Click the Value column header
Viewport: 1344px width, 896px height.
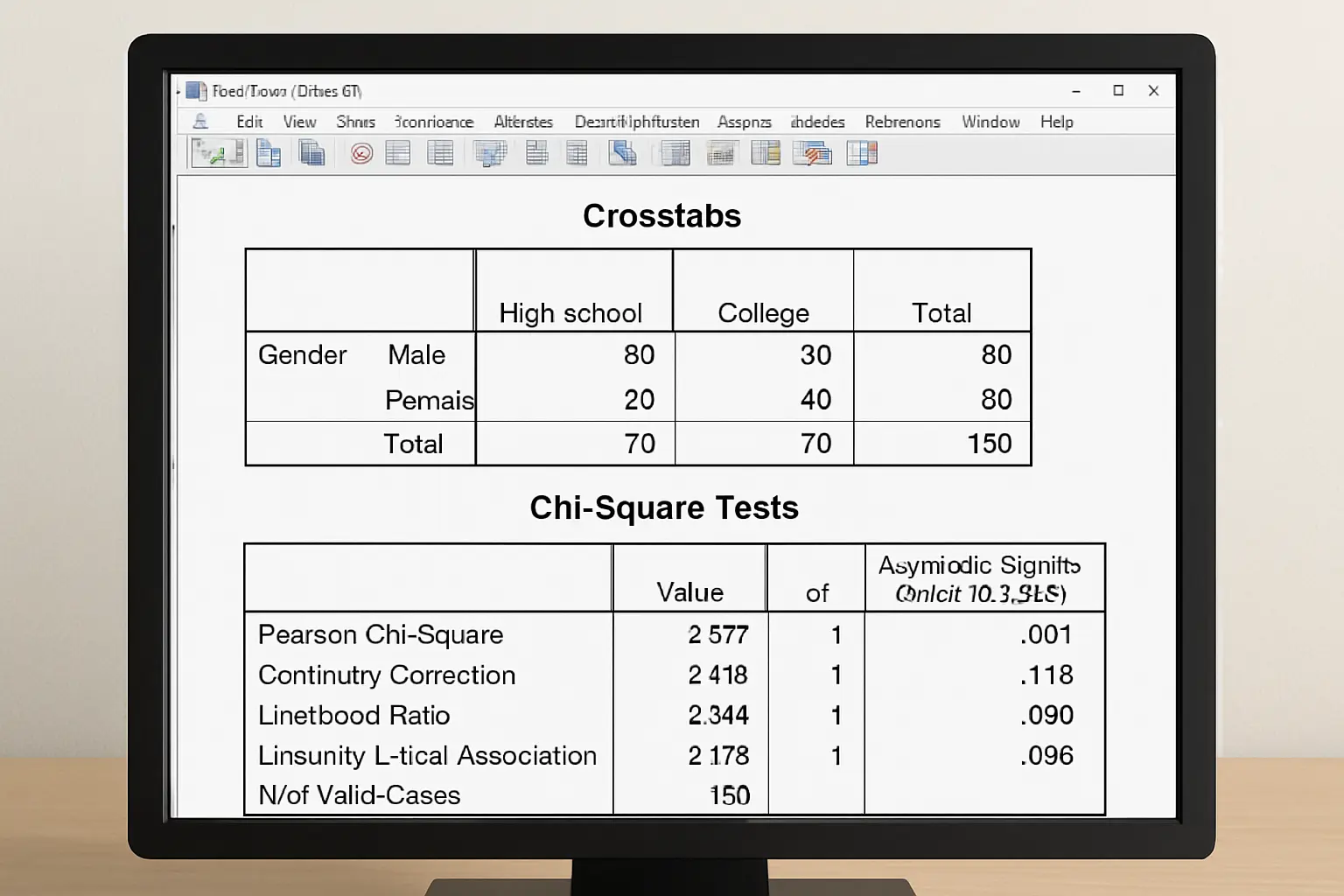(689, 592)
